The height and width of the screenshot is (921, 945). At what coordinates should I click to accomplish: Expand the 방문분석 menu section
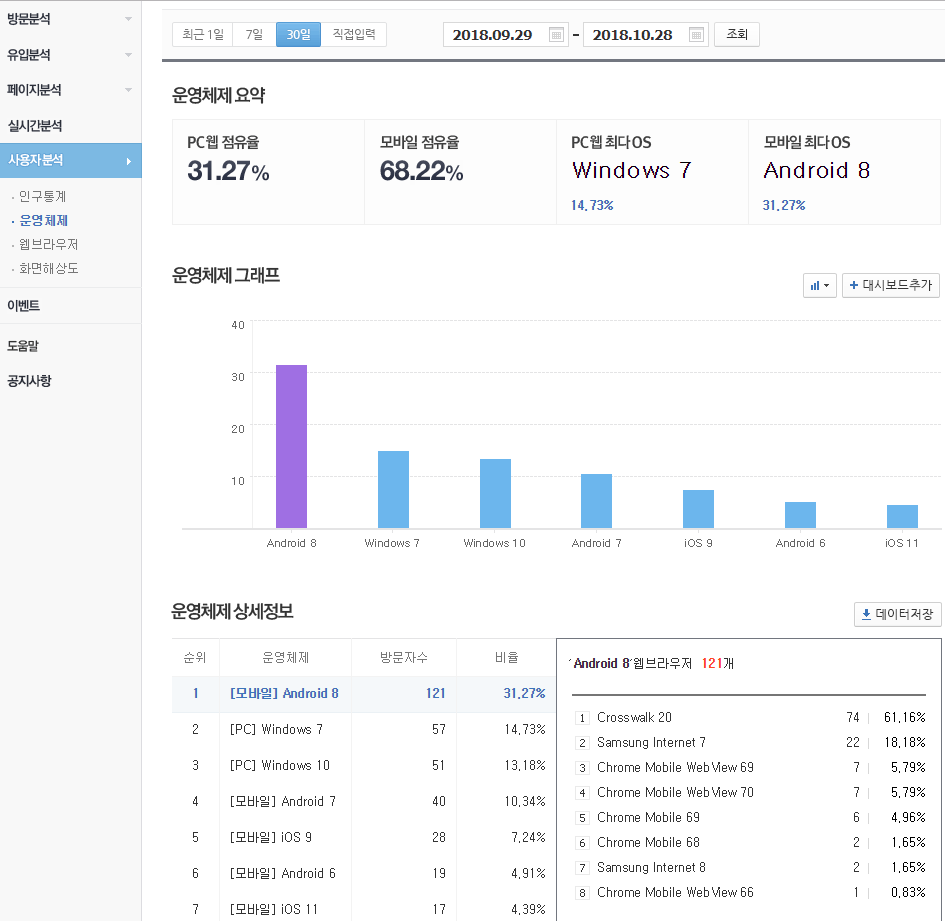point(70,19)
